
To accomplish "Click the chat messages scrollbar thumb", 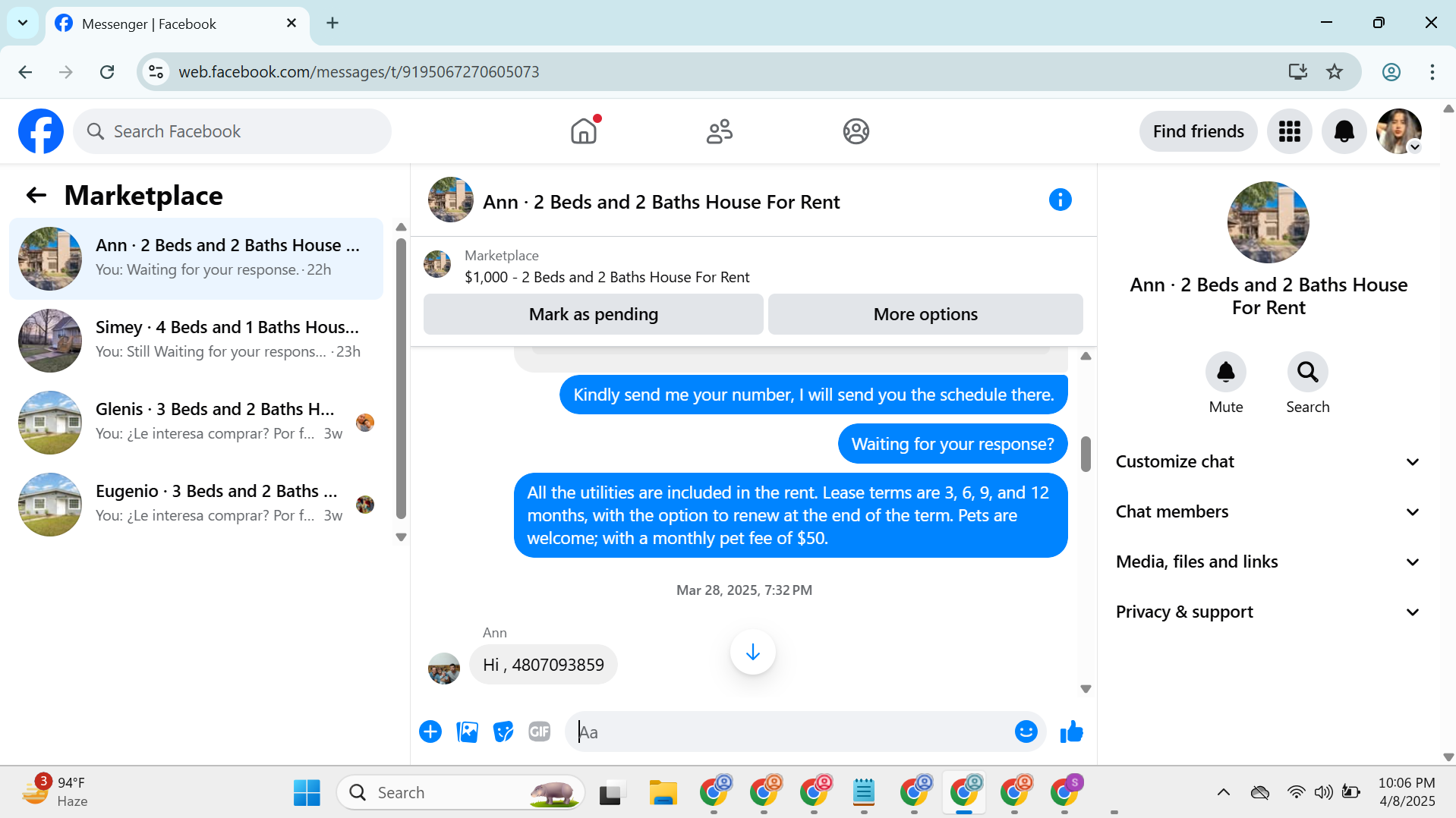I will tap(1086, 454).
